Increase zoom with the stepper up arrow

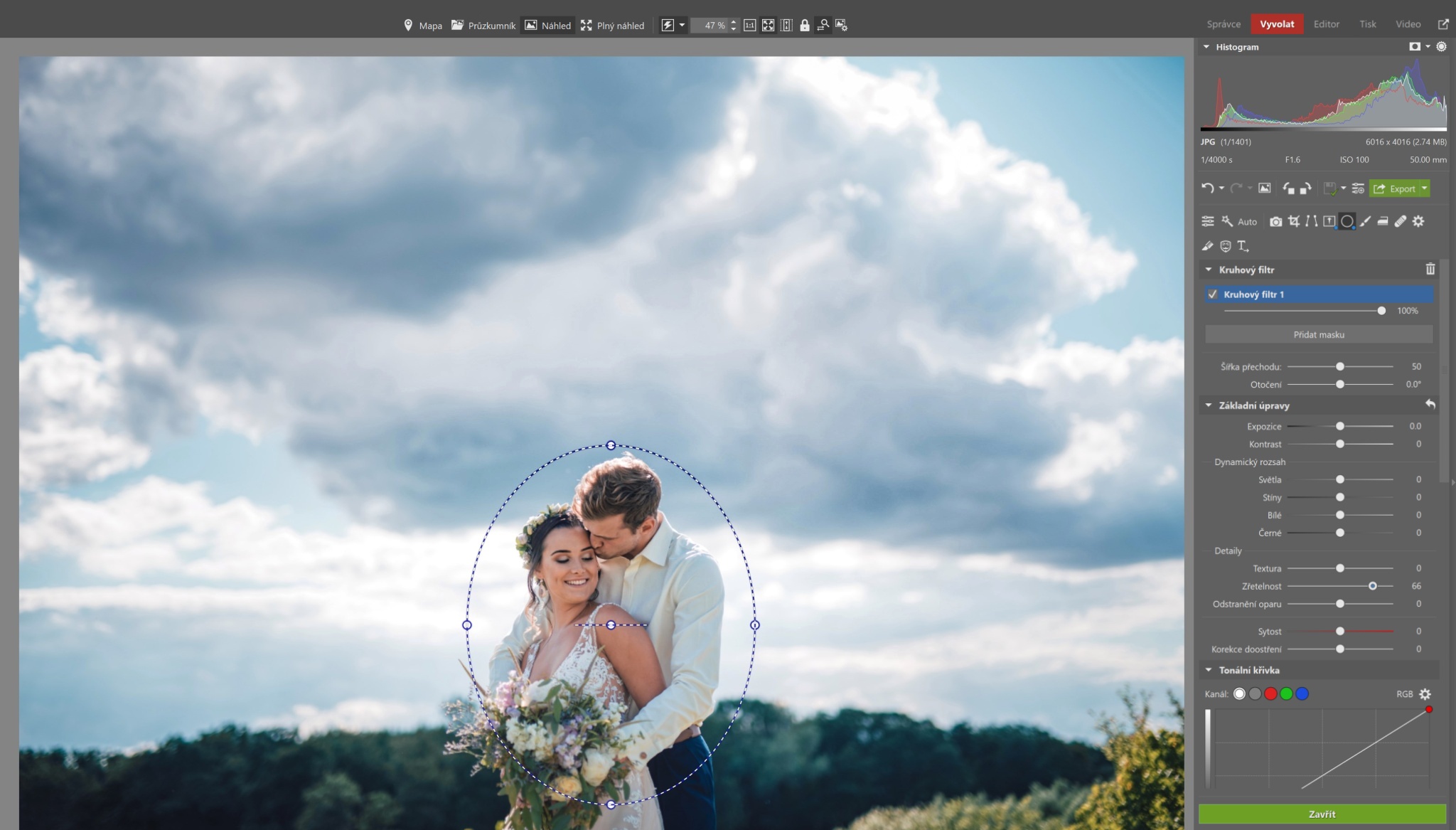tap(734, 21)
